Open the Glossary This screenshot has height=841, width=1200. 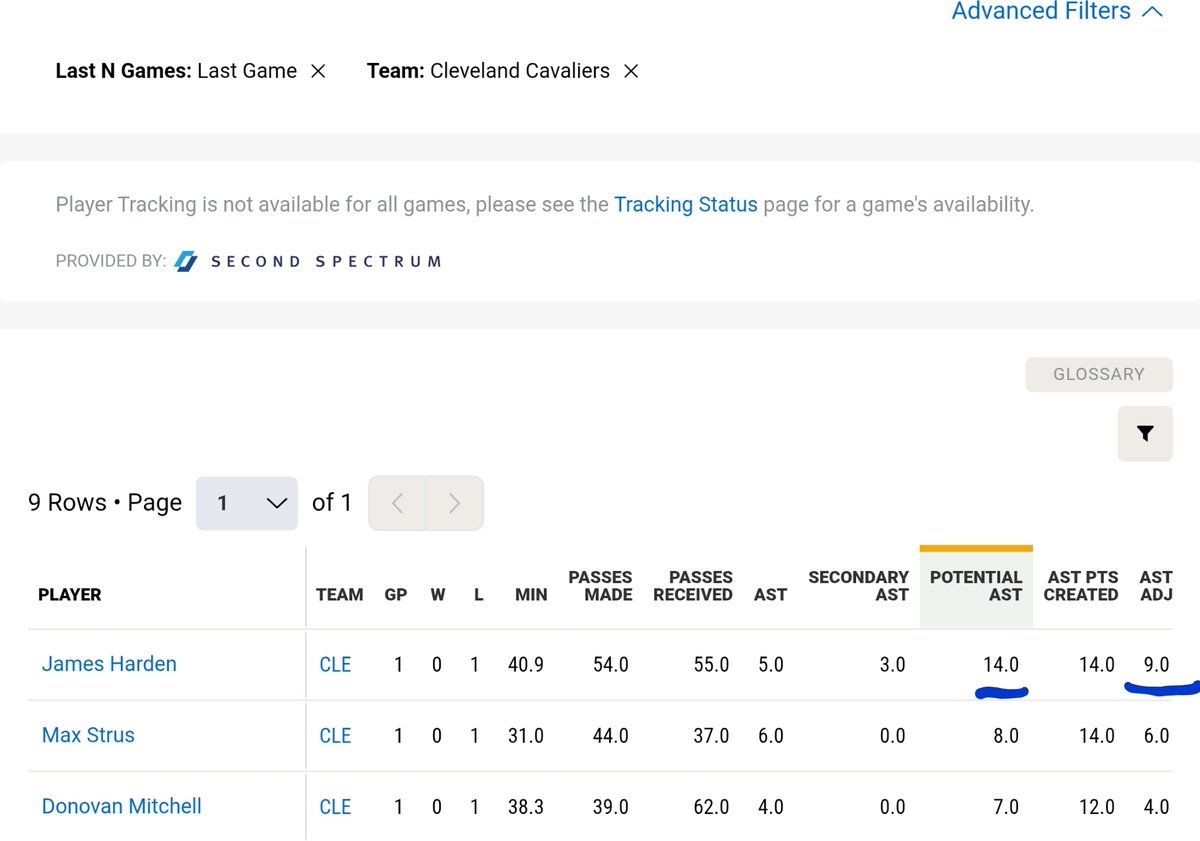1099,374
